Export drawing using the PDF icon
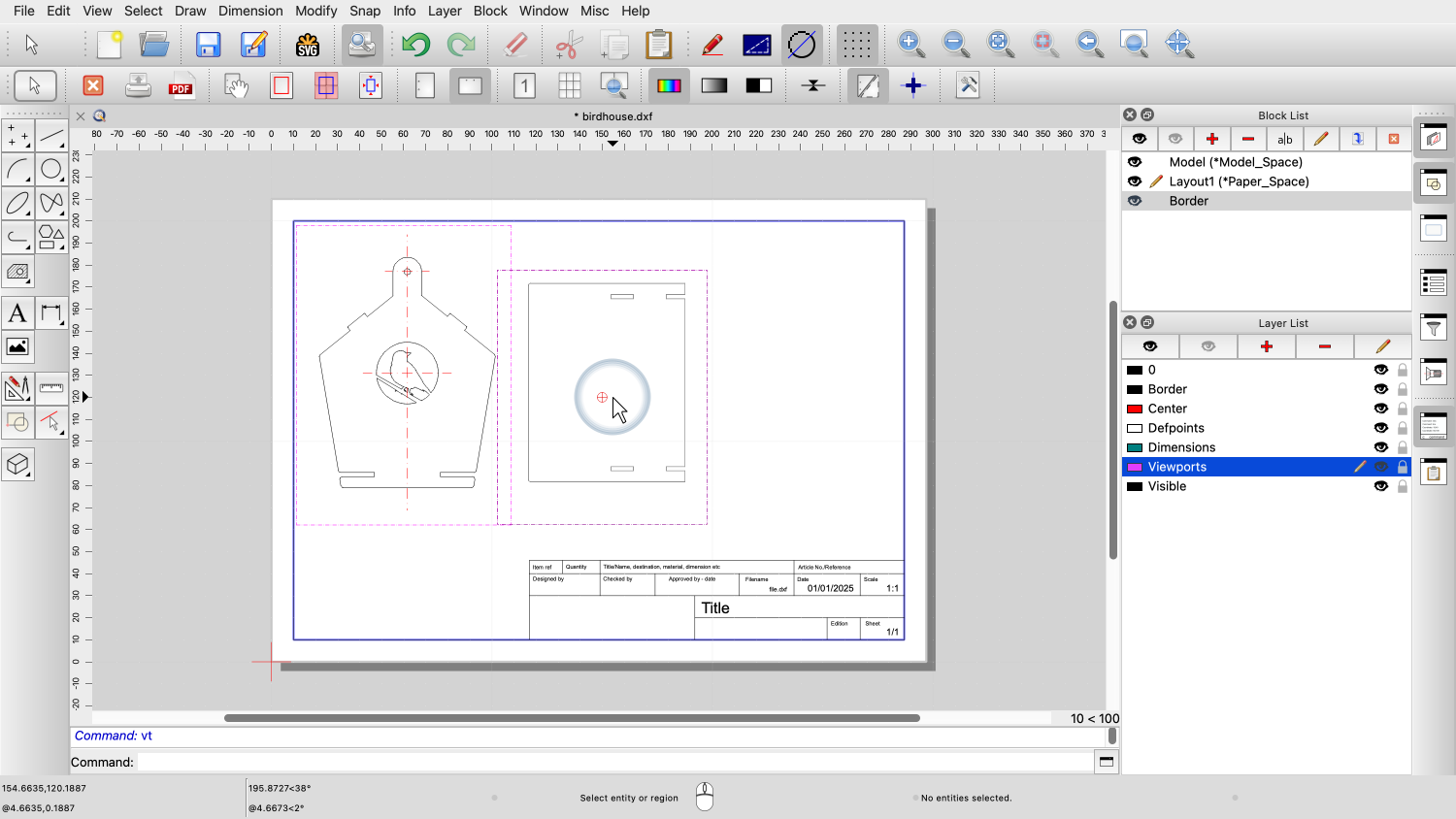 (x=182, y=86)
